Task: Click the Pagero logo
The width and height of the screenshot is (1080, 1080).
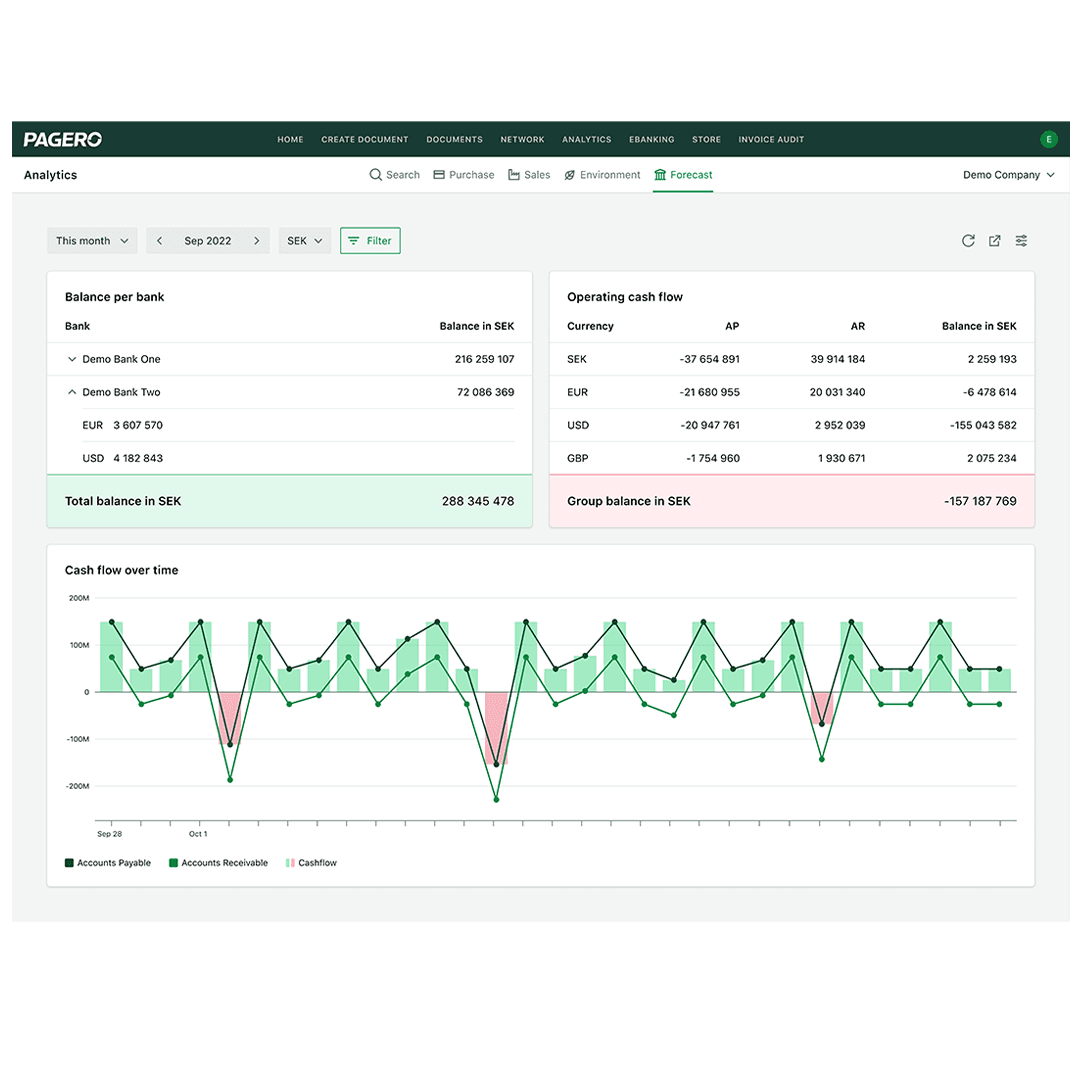Action: point(63,140)
